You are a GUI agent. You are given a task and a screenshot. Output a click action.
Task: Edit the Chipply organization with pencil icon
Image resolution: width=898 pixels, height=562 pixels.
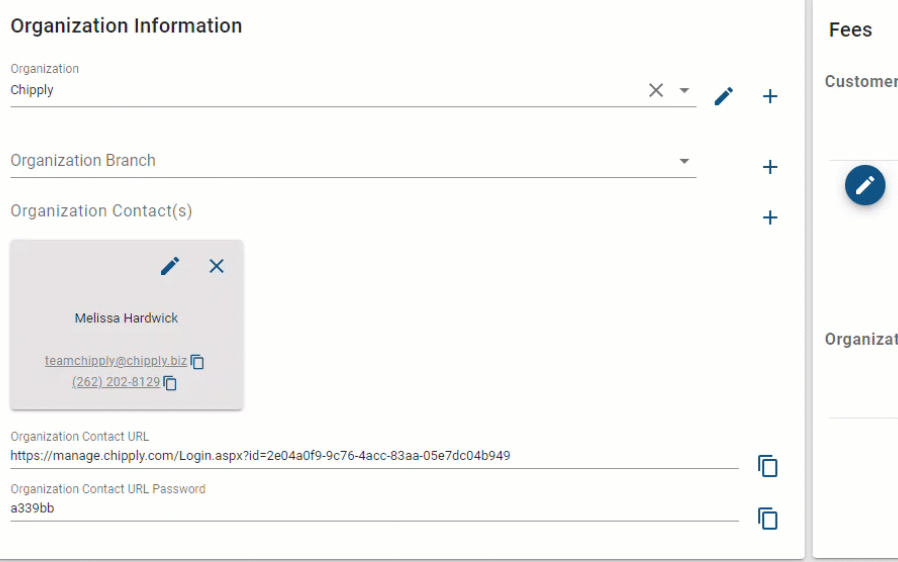[x=723, y=96]
